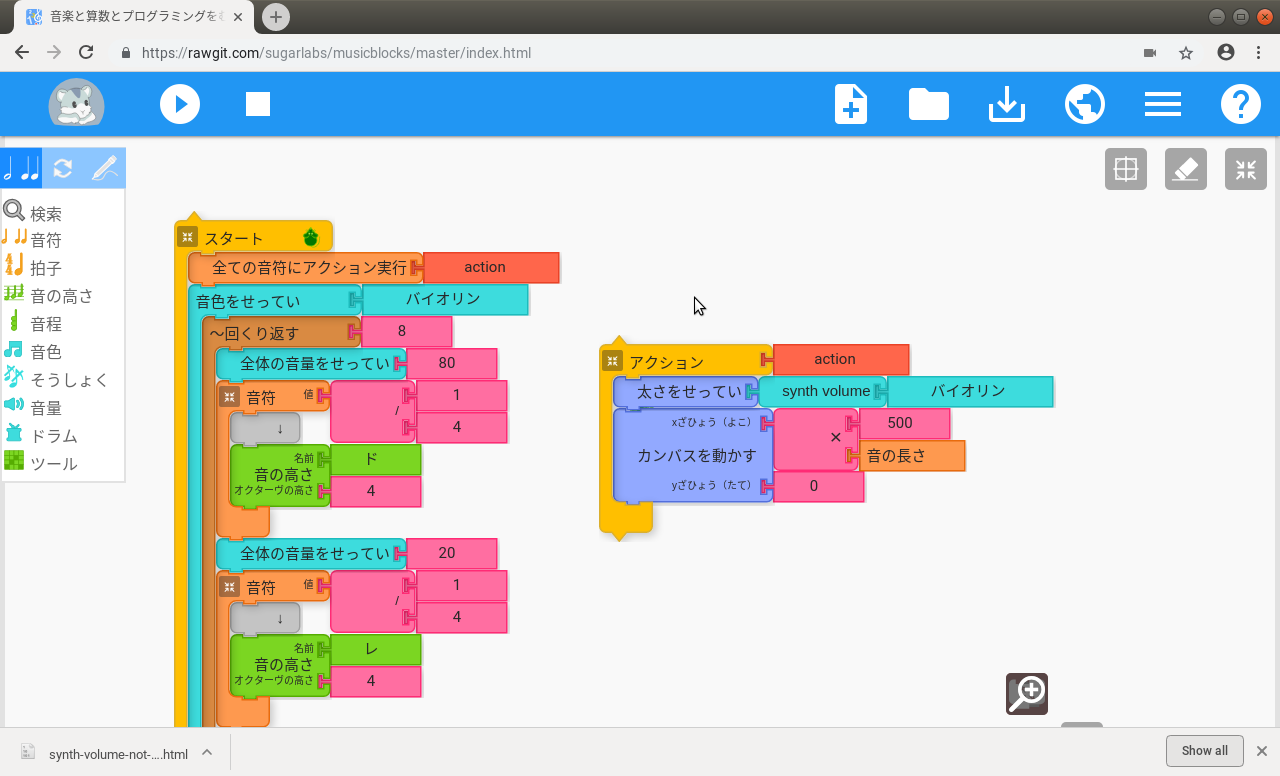1280x776 pixels.
Task: Collapse the first 音符 block with ド
Action: pyautogui.click(x=229, y=397)
